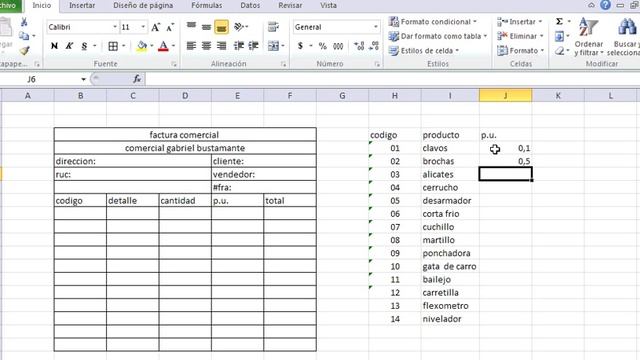The width and height of the screenshot is (640, 360).
Task: Increase the indent
Action: coord(253,46)
